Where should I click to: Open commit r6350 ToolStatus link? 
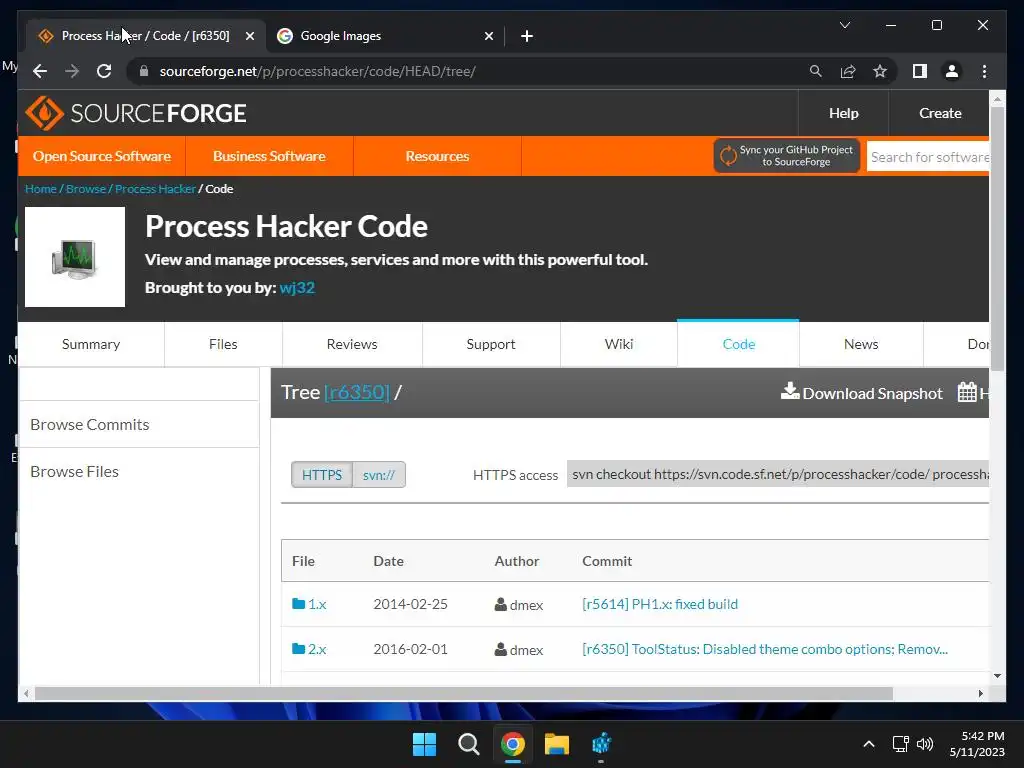click(x=765, y=649)
